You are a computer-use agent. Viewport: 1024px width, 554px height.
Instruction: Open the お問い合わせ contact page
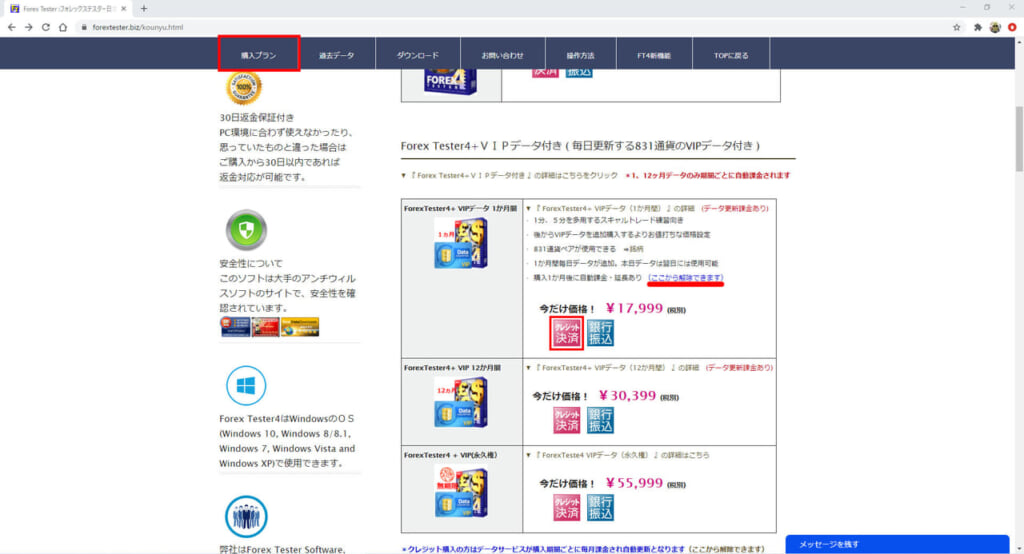(502, 56)
